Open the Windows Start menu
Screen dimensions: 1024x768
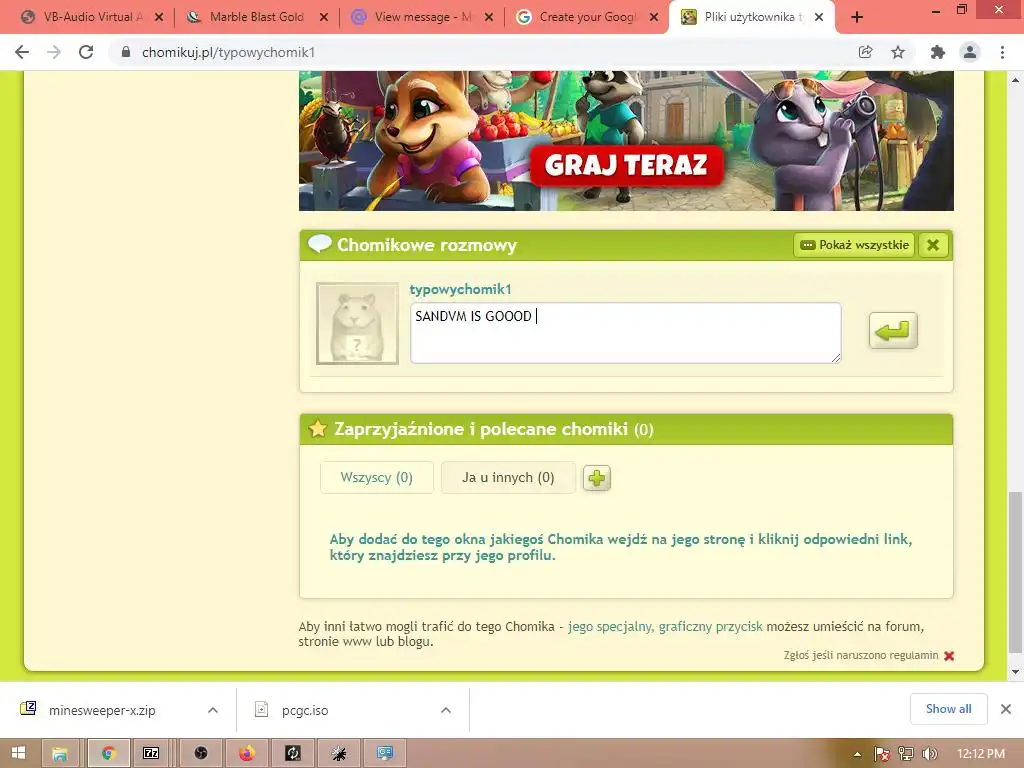click(x=18, y=754)
